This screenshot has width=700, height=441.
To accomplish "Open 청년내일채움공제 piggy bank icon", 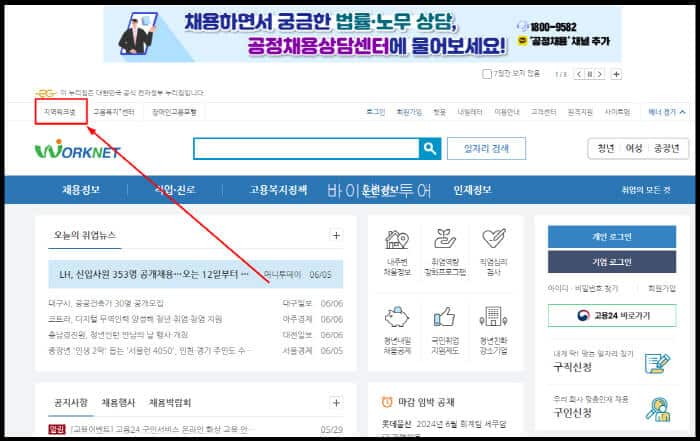I will 397,316.
